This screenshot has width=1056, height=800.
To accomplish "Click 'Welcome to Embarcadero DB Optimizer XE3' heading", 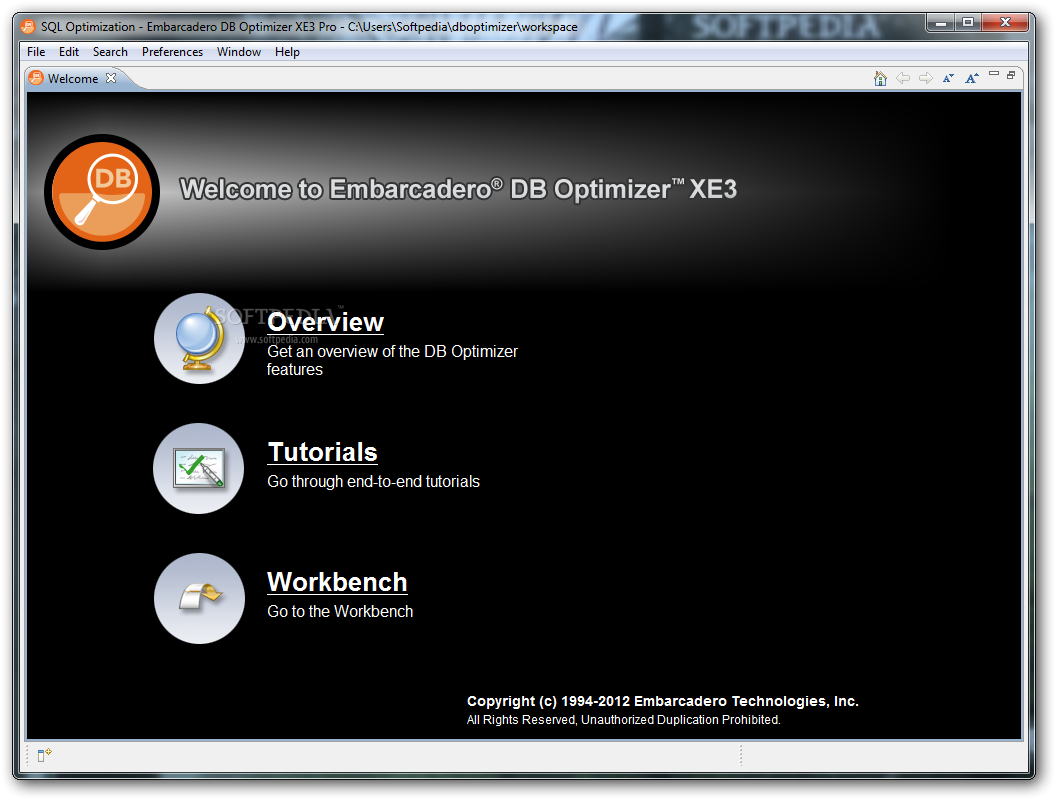I will pos(458,189).
